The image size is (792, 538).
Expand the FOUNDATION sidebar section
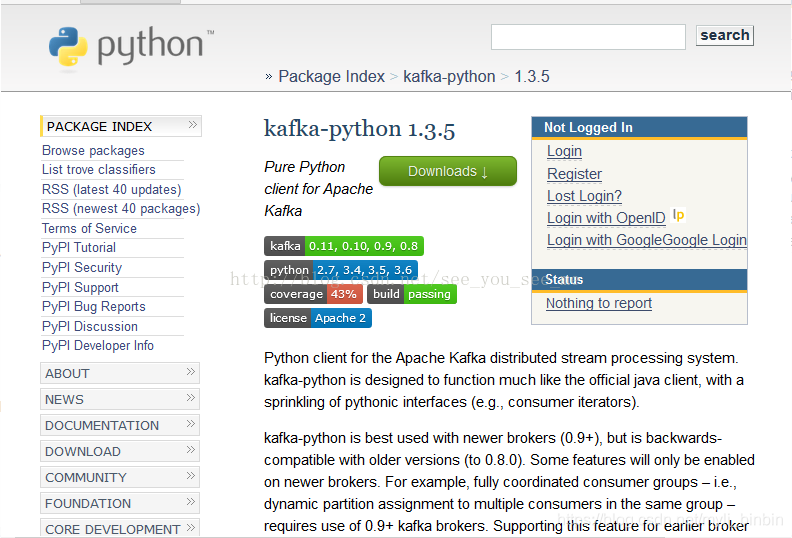pyautogui.click(x=120, y=503)
